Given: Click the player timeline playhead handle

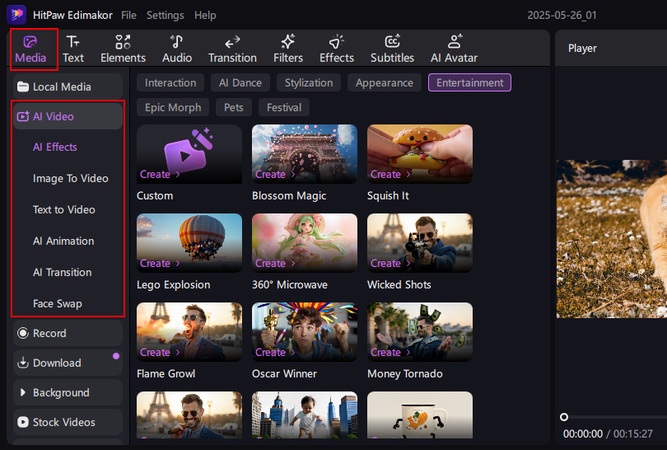Looking at the screenshot, I should point(564,417).
